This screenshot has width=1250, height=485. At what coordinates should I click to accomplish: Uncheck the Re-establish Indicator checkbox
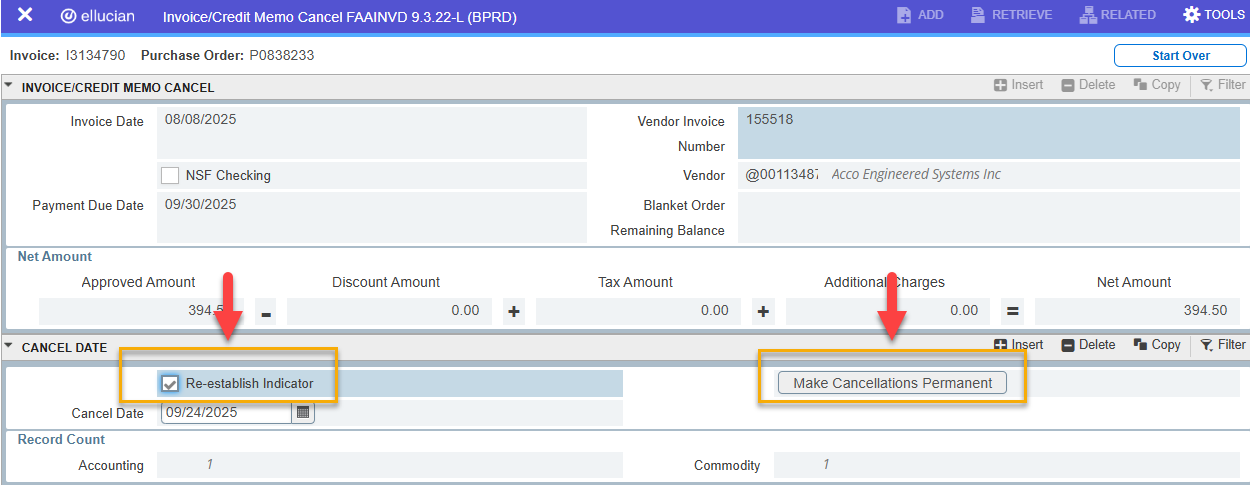[x=170, y=384]
